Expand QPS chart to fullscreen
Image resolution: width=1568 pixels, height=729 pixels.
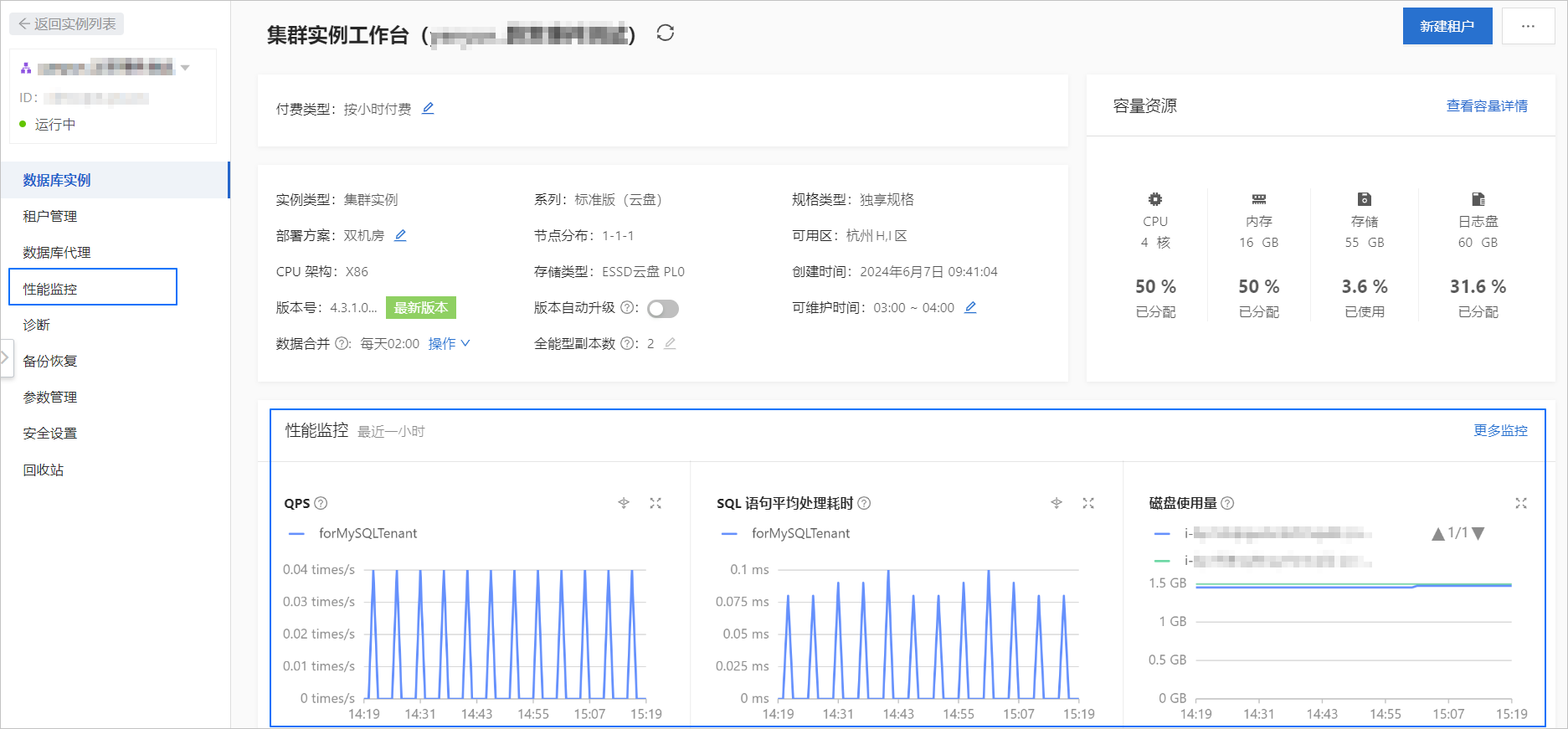click(x=655, y=503)
